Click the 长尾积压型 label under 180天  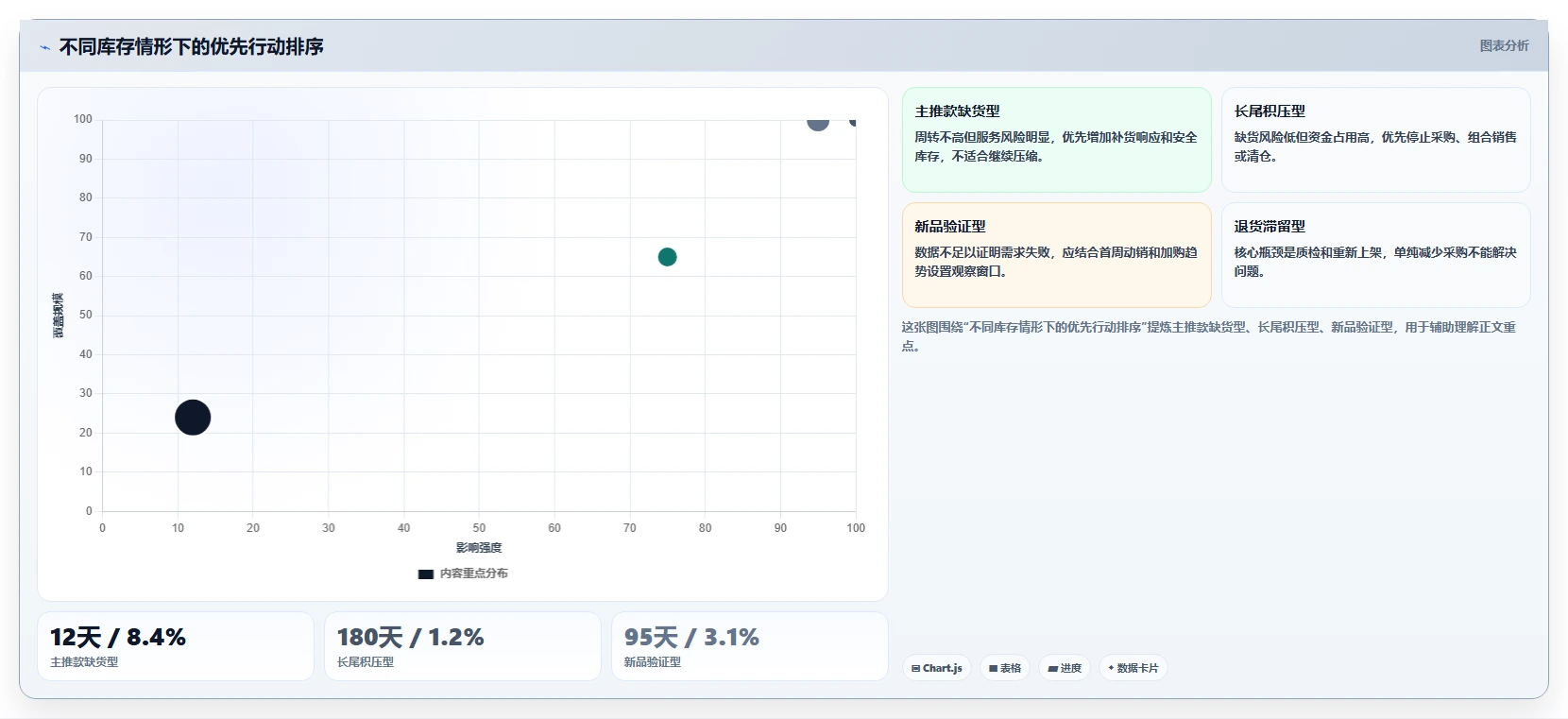coord(366,662)
